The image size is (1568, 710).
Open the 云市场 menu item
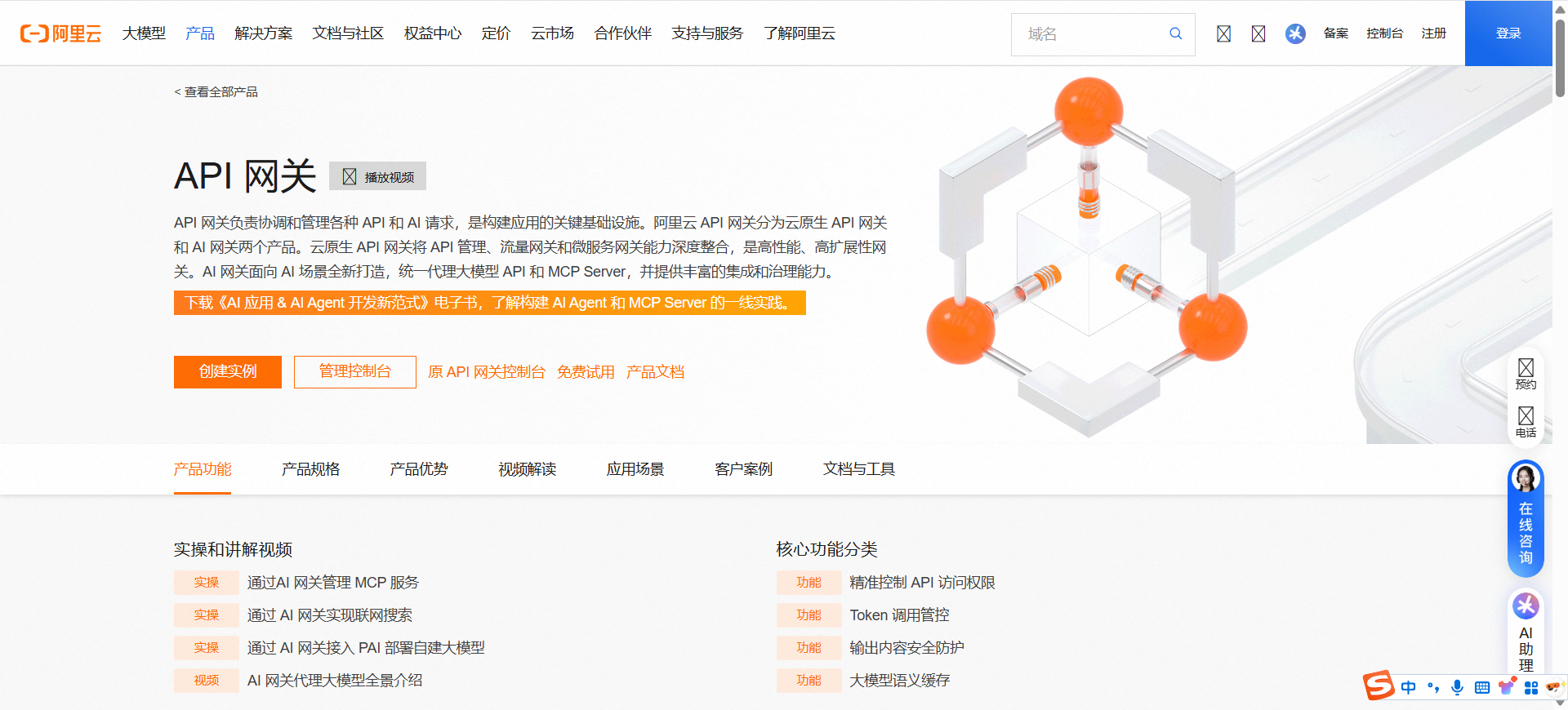point(552,33)
